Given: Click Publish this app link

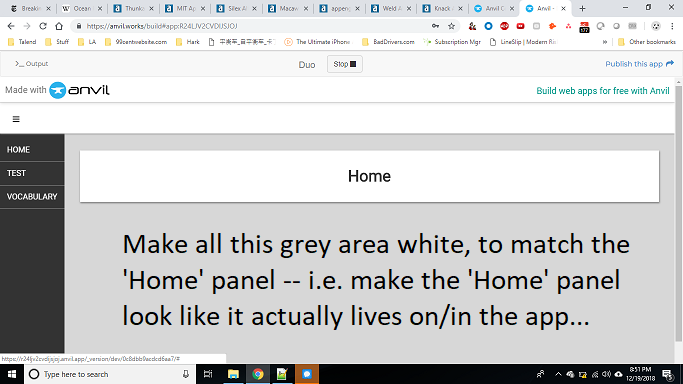Looking at the screenshot, I should pos(639,64).
